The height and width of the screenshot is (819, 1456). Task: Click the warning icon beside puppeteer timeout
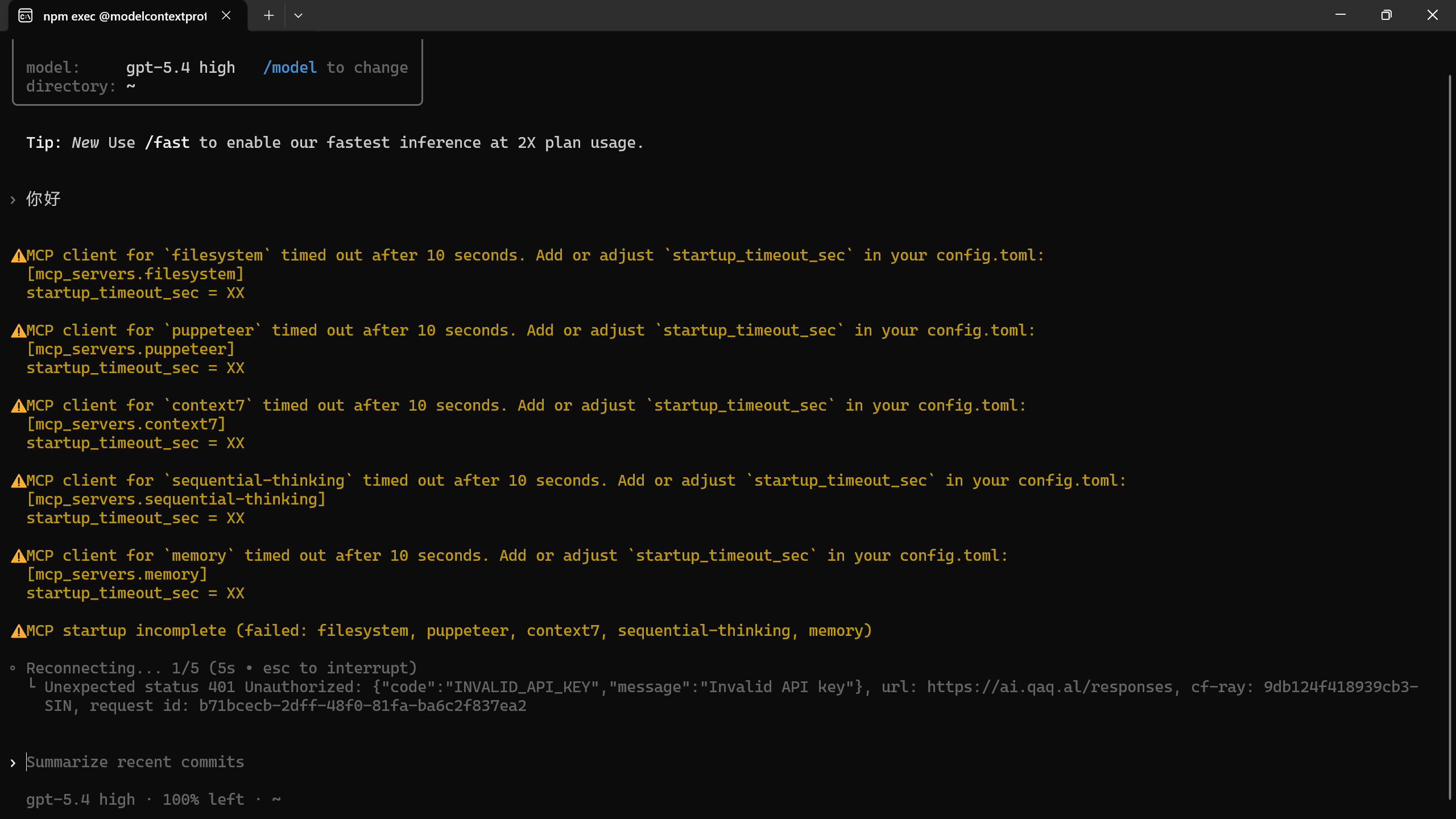(18, 331)
